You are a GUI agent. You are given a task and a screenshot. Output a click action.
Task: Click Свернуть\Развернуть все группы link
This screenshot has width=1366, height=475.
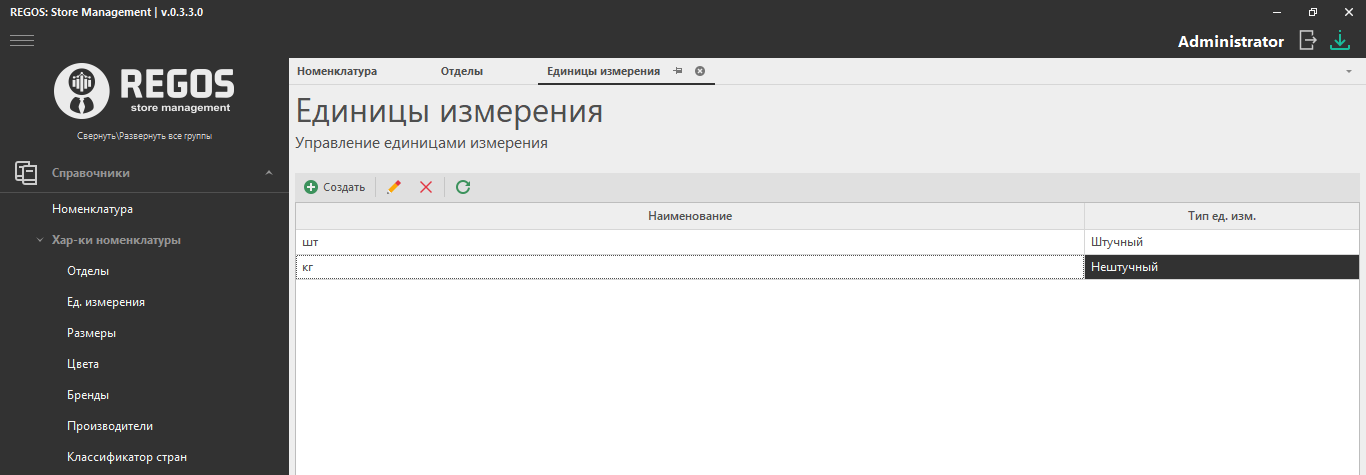[144, 136]
